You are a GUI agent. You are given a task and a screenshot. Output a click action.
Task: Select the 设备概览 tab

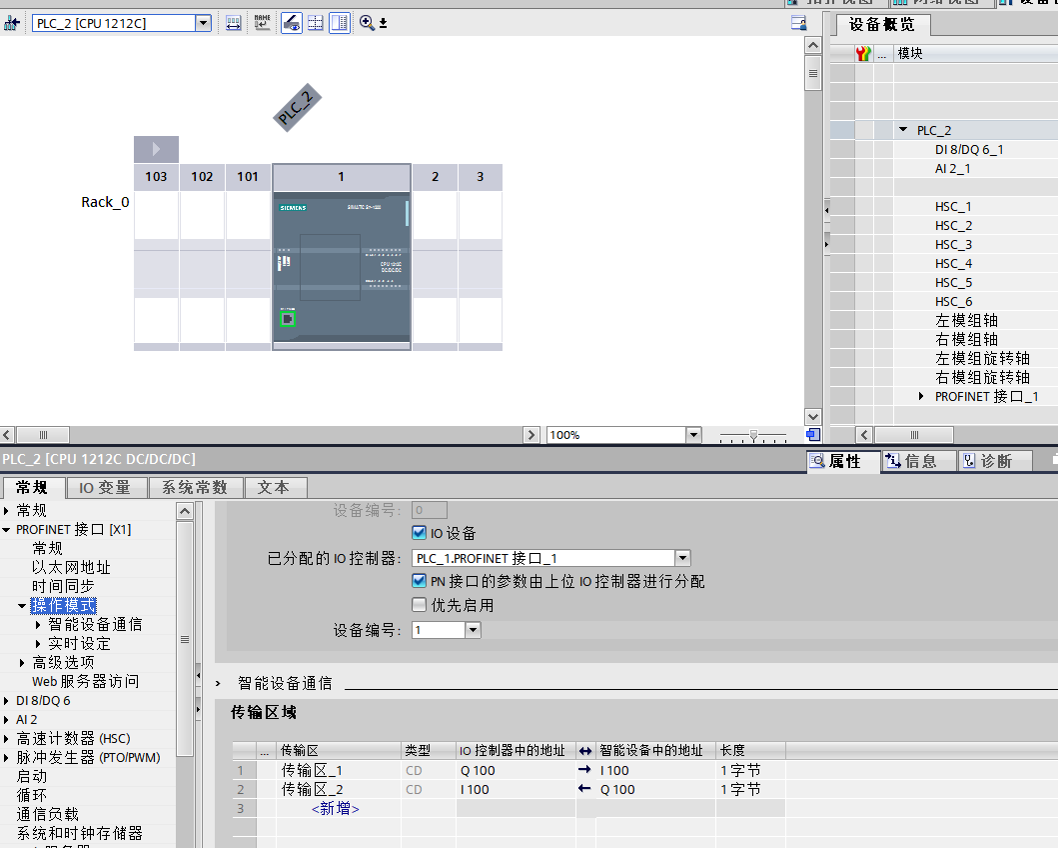point(881,25)
